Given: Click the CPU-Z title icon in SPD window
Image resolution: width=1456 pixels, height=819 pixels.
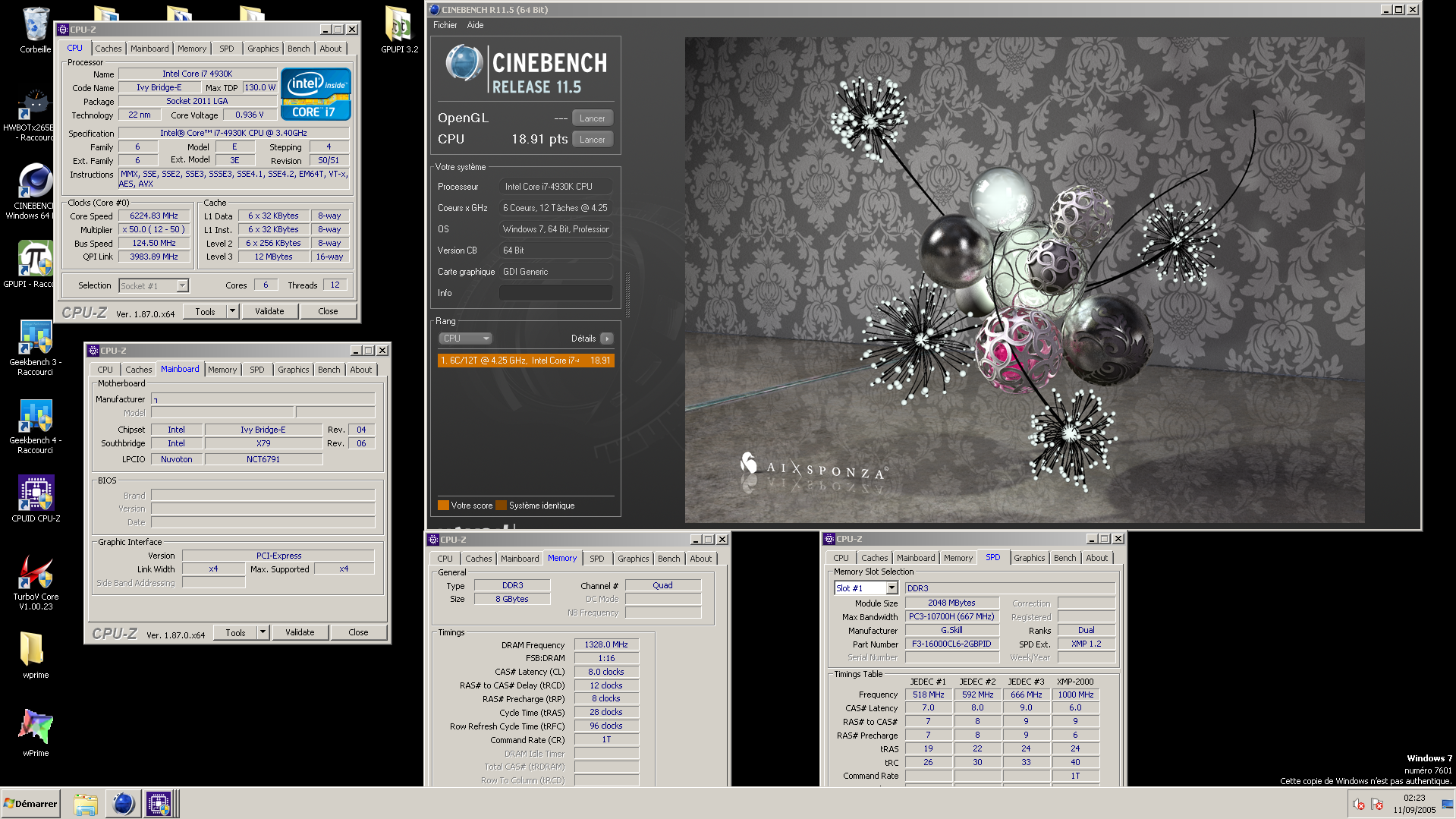Looking at the screenshot, I should coord(829,539).
